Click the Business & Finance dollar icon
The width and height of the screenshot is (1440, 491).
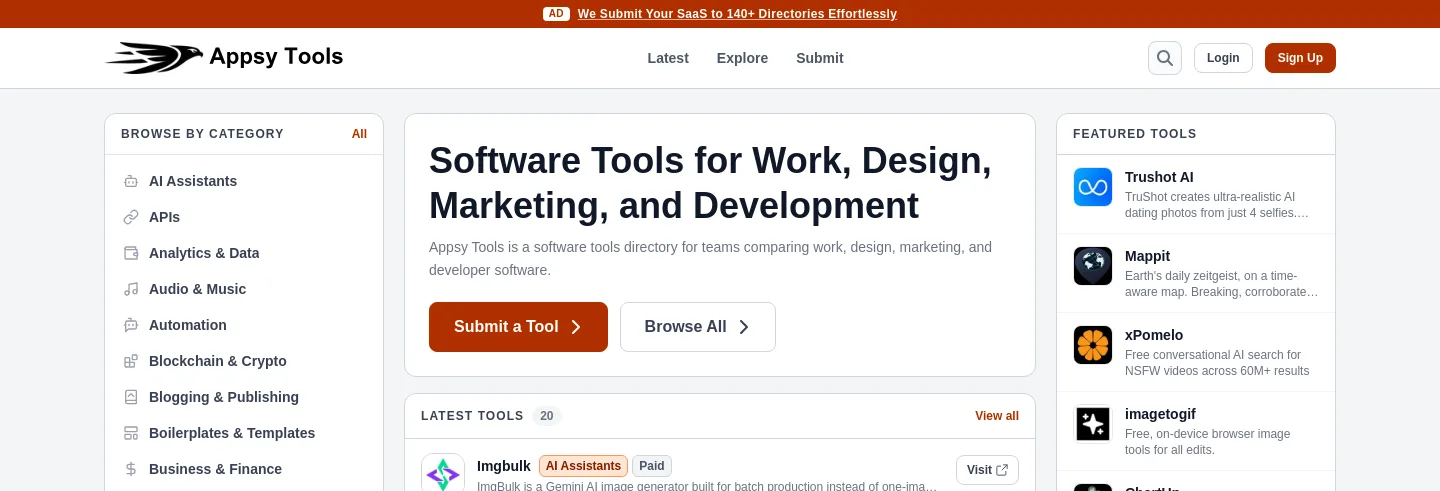point(131,469)
